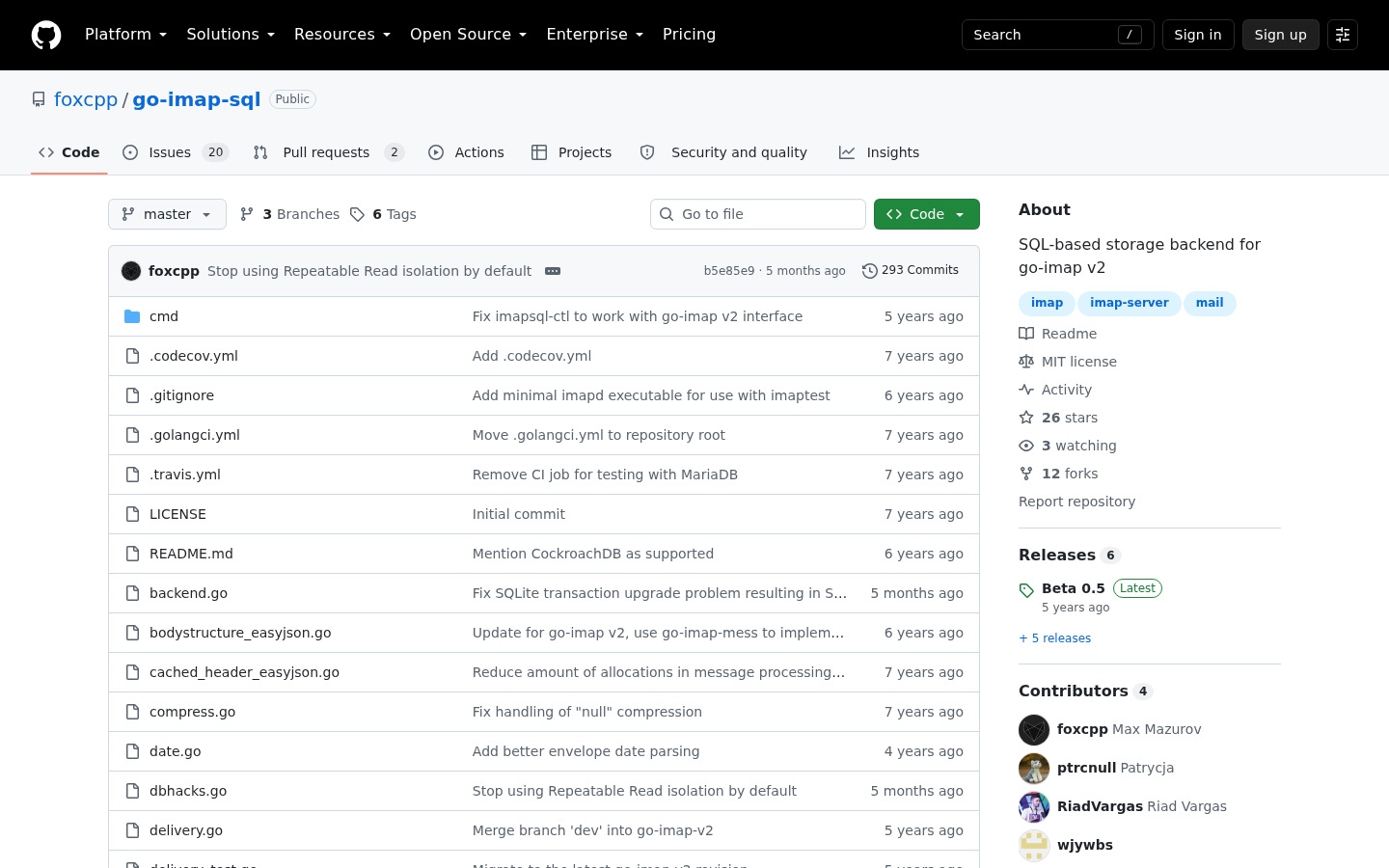
Task: Click the watching eye icon
Action: pos(1026,446)
